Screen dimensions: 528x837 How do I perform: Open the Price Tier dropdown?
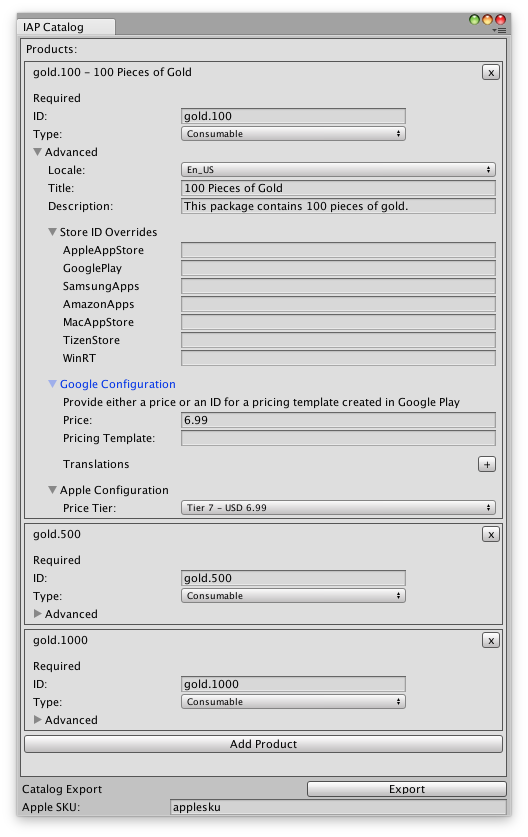(338, 508)
